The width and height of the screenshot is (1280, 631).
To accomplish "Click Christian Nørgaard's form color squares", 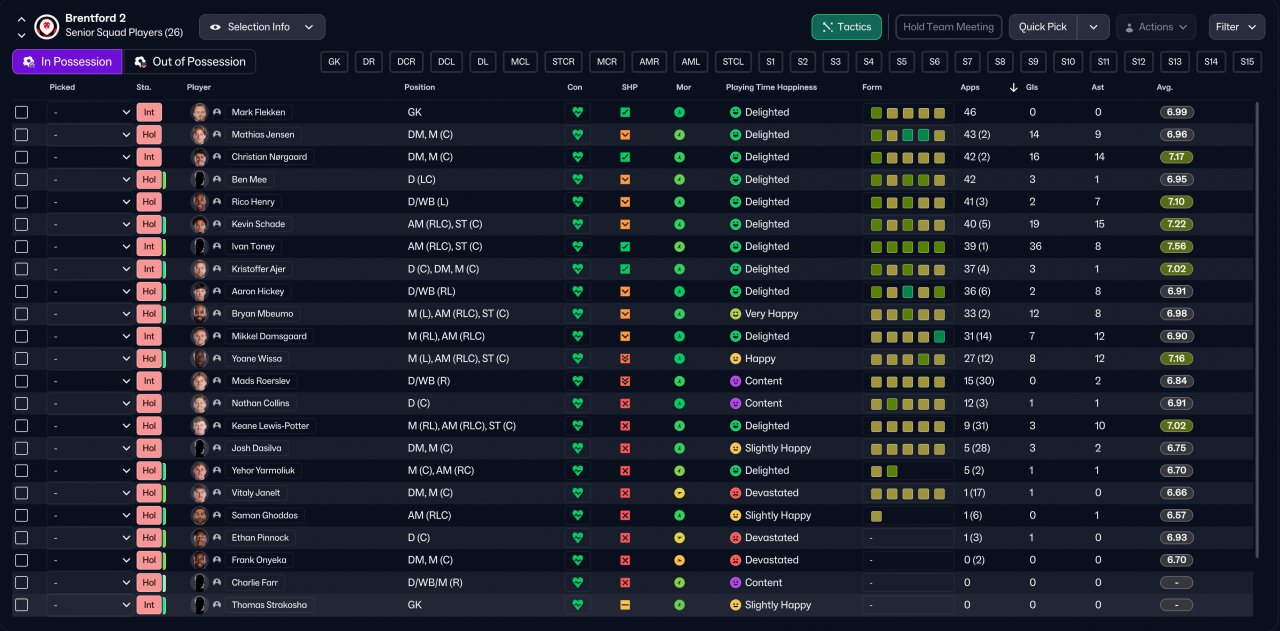I will click(907, 157).
